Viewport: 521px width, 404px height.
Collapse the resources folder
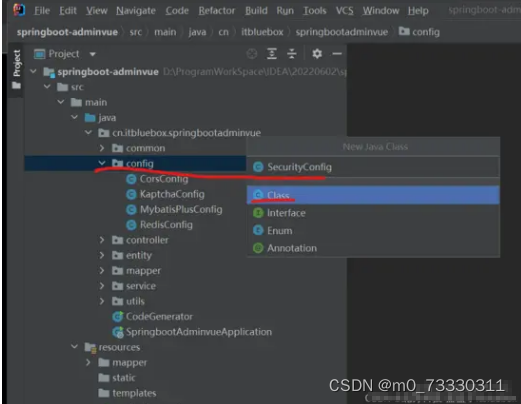click(75, 347)
